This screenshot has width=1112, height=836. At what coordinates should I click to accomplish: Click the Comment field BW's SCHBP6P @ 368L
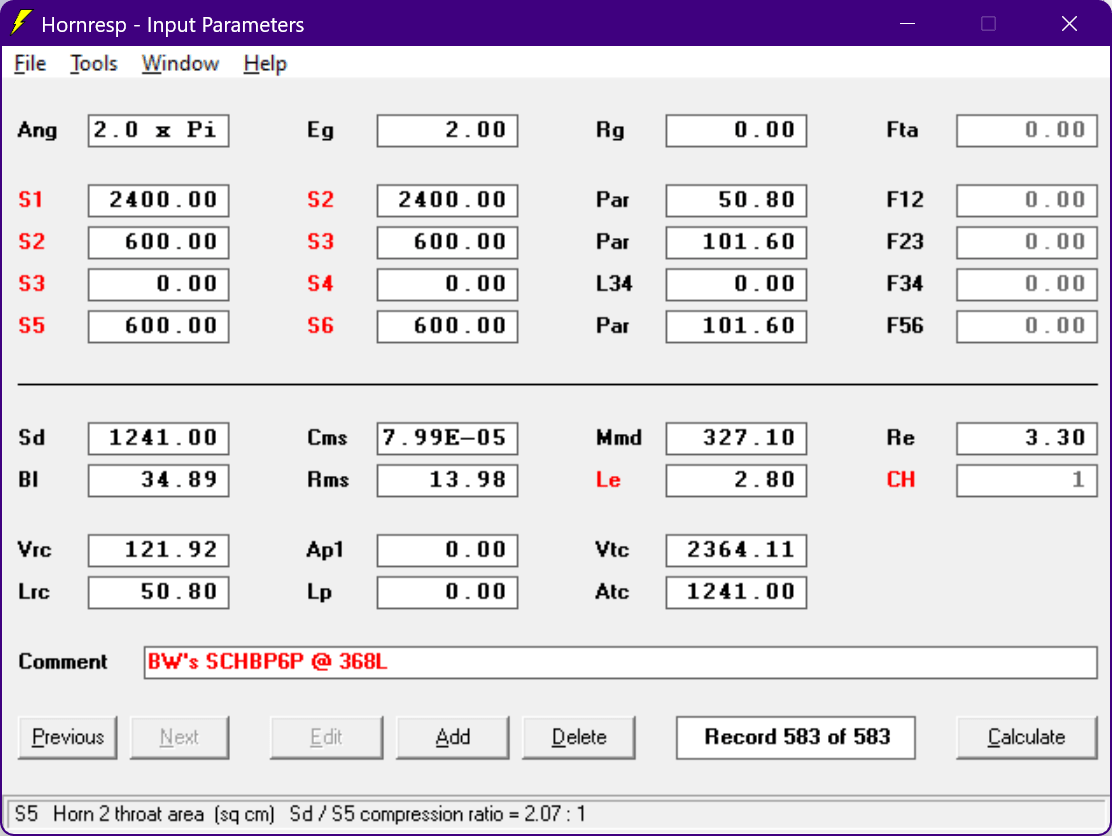[x=621, y=662]
